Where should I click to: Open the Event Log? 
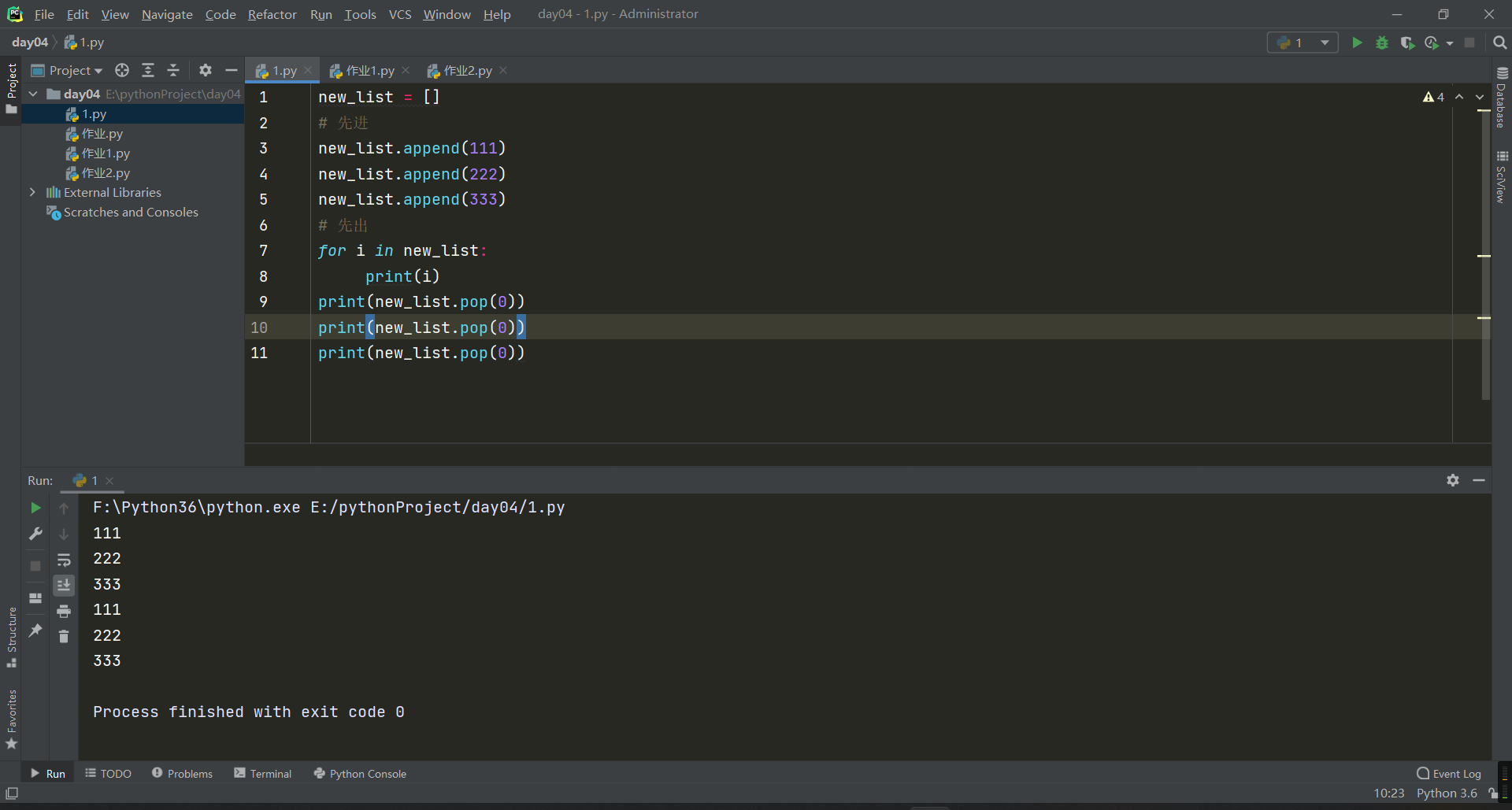(x=1449, y=774)
